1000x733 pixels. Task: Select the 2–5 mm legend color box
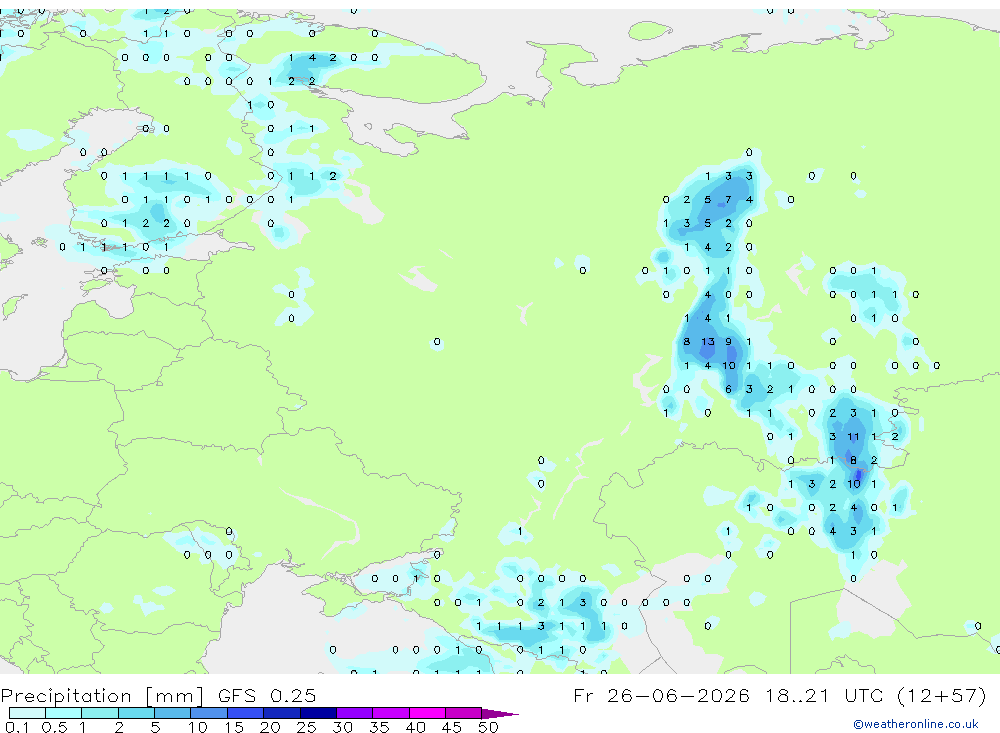[136, 713]
